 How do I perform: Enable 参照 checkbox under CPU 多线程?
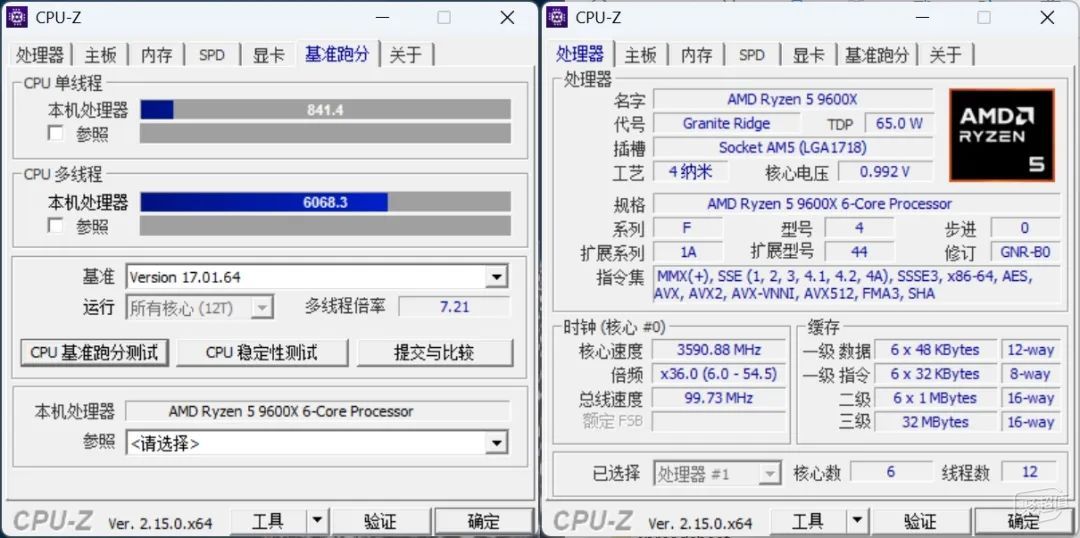pyautogui.click(x=56, y=225)
